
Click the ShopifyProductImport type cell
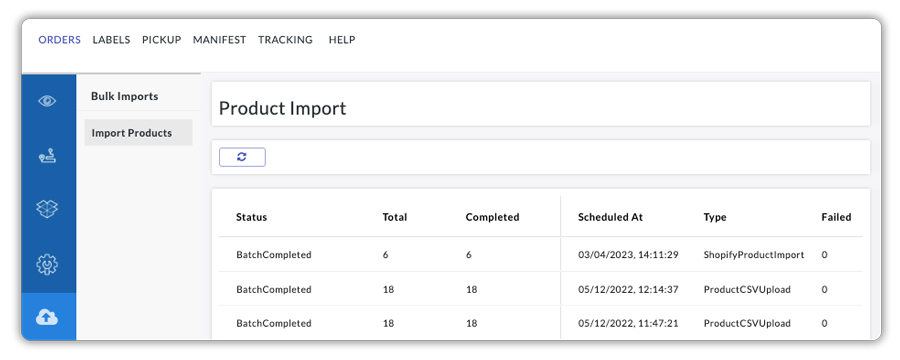coord(754,254)
